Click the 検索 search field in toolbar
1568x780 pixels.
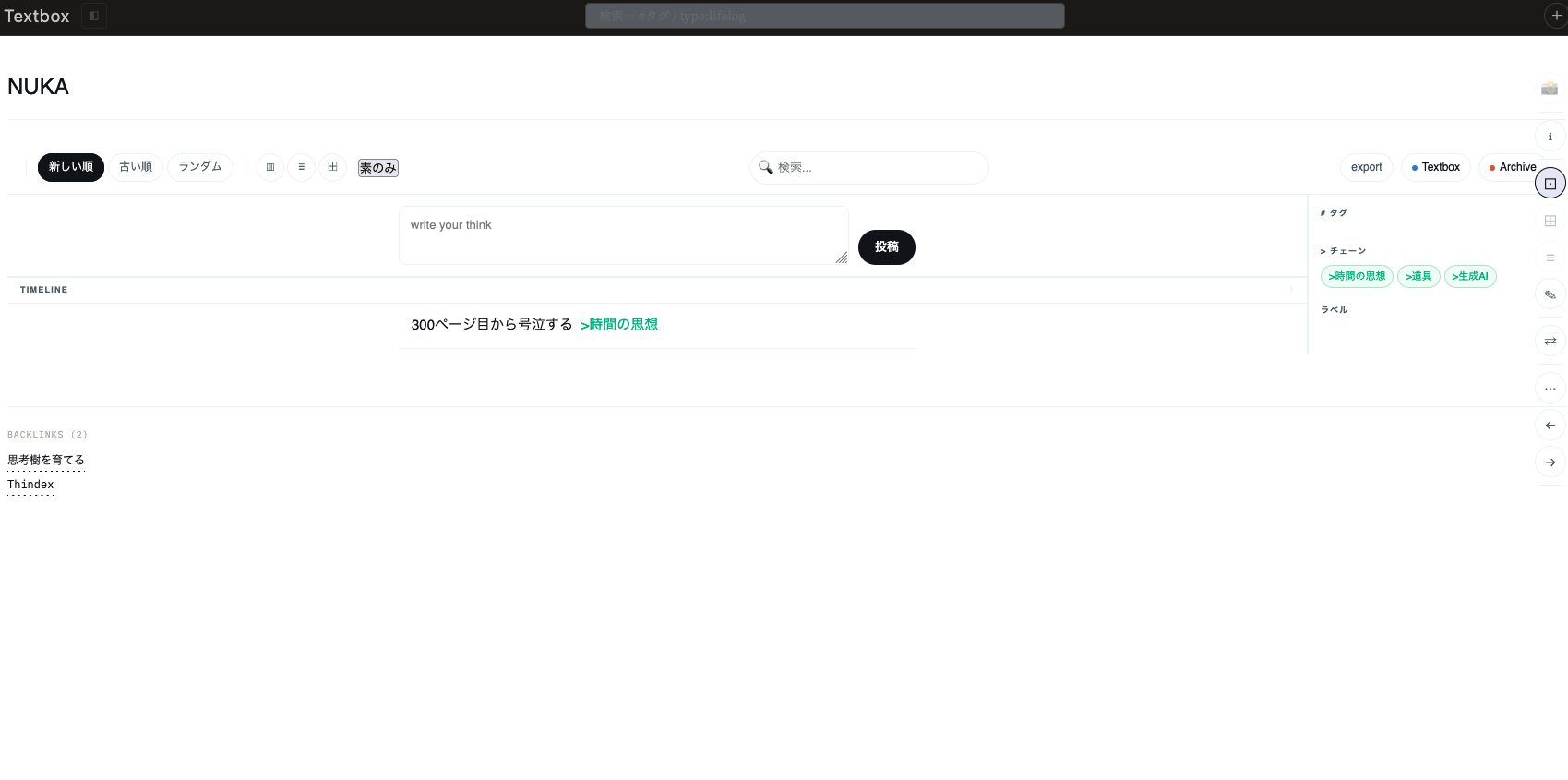pos(869,168)
